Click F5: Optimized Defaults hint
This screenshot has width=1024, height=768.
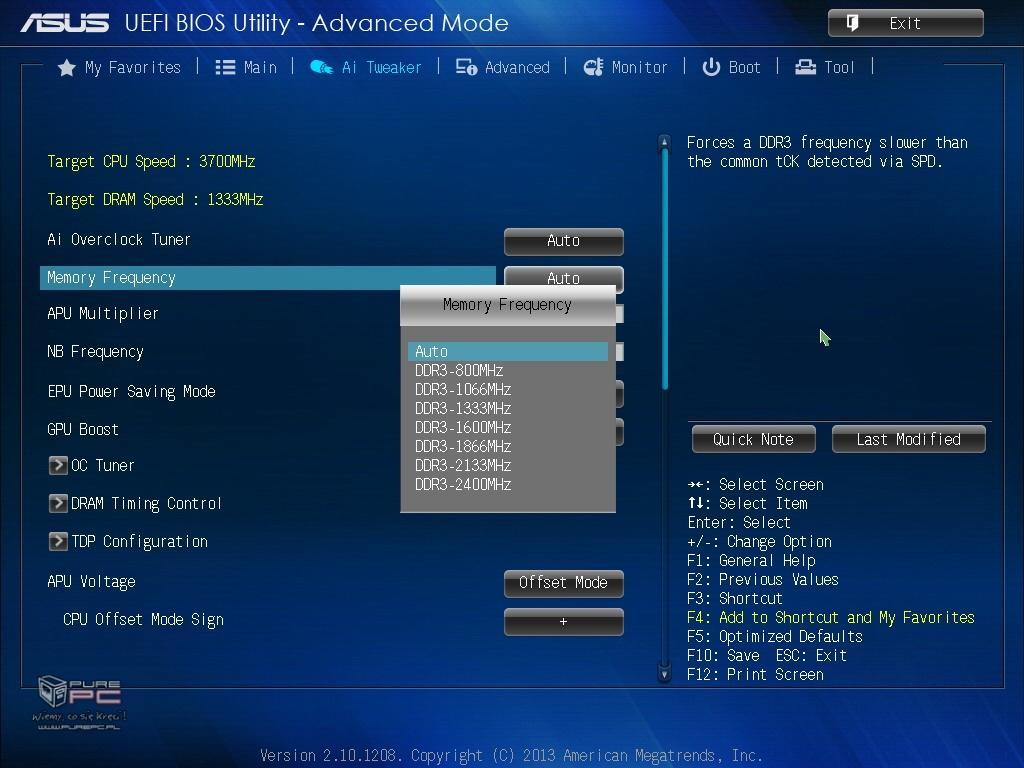point(775,636)
